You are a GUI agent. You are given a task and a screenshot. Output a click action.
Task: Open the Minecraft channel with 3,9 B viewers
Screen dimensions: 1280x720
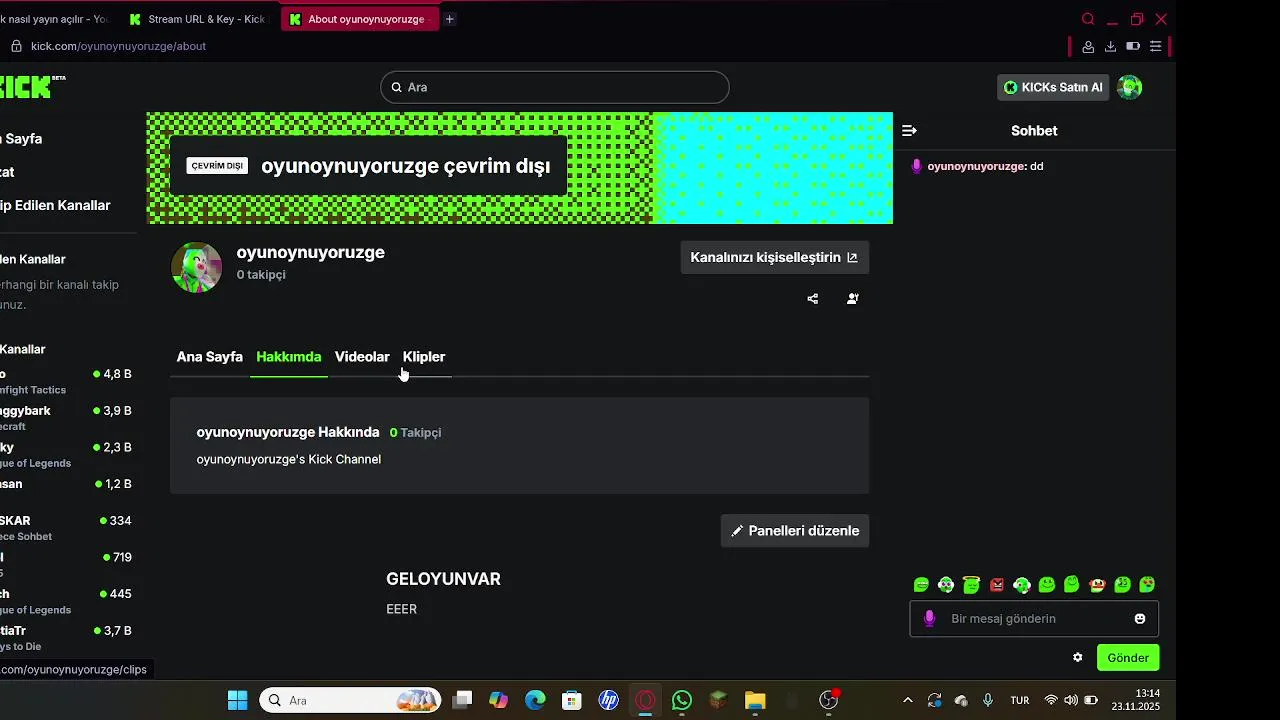pyautogui.click(x=66, y=418)
